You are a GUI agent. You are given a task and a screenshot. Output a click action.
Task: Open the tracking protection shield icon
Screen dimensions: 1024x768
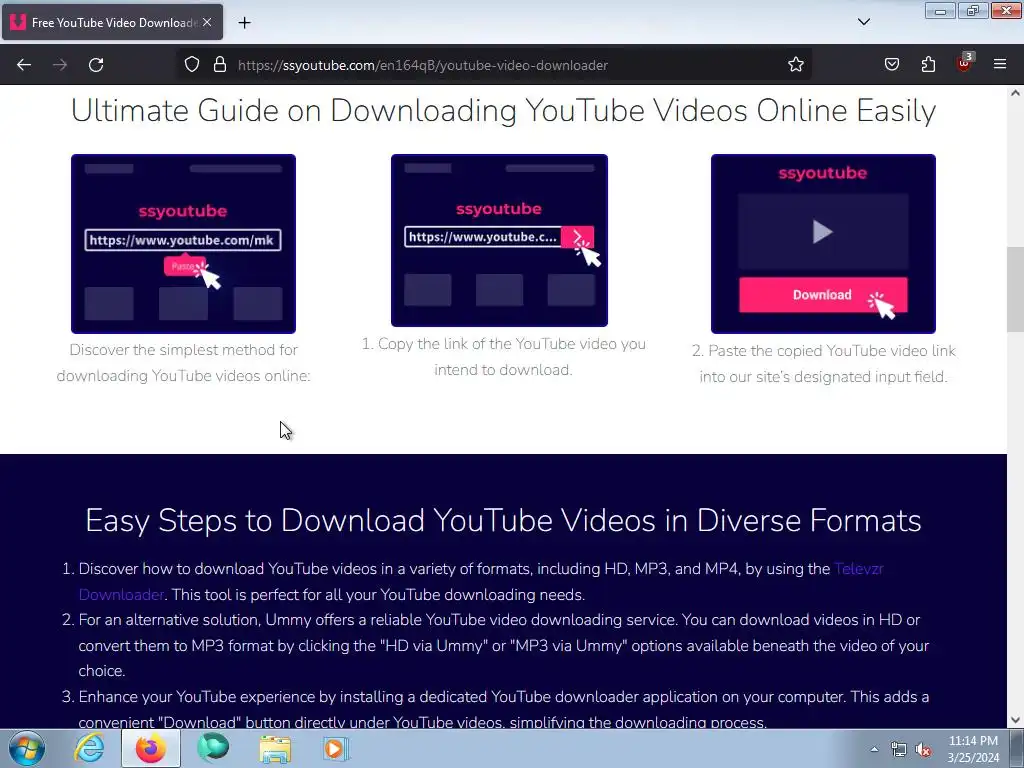pyautogui.click(x=191, y=65)
